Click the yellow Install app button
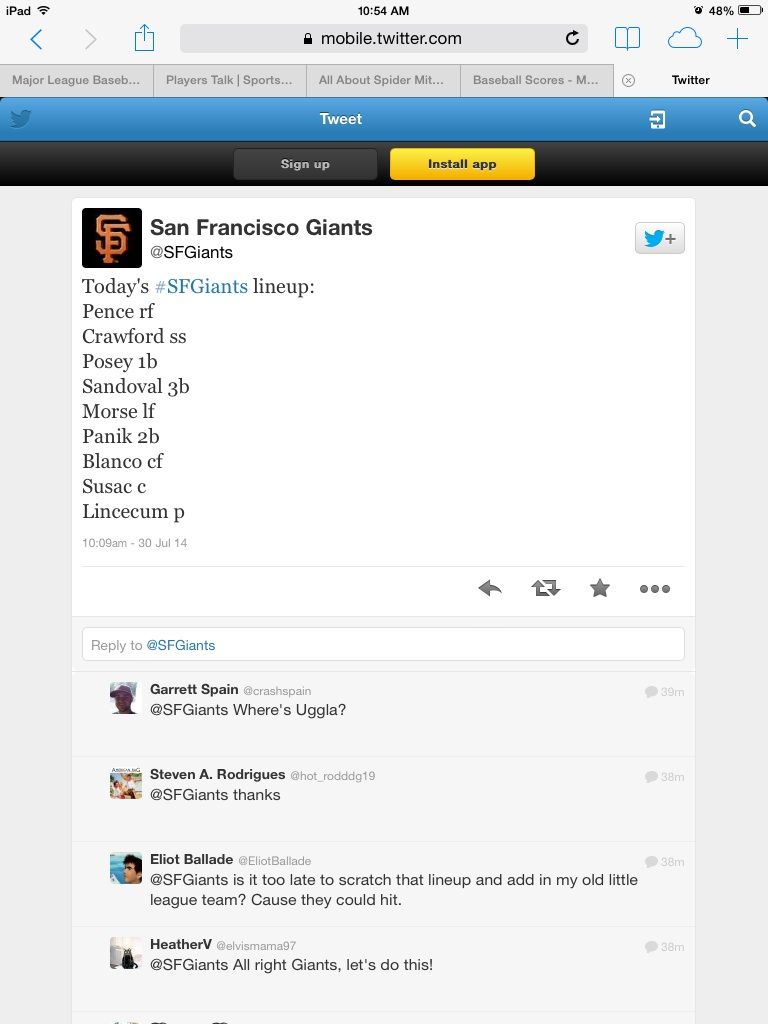The width and height of the screenshot is (768, 1024). 462,164
